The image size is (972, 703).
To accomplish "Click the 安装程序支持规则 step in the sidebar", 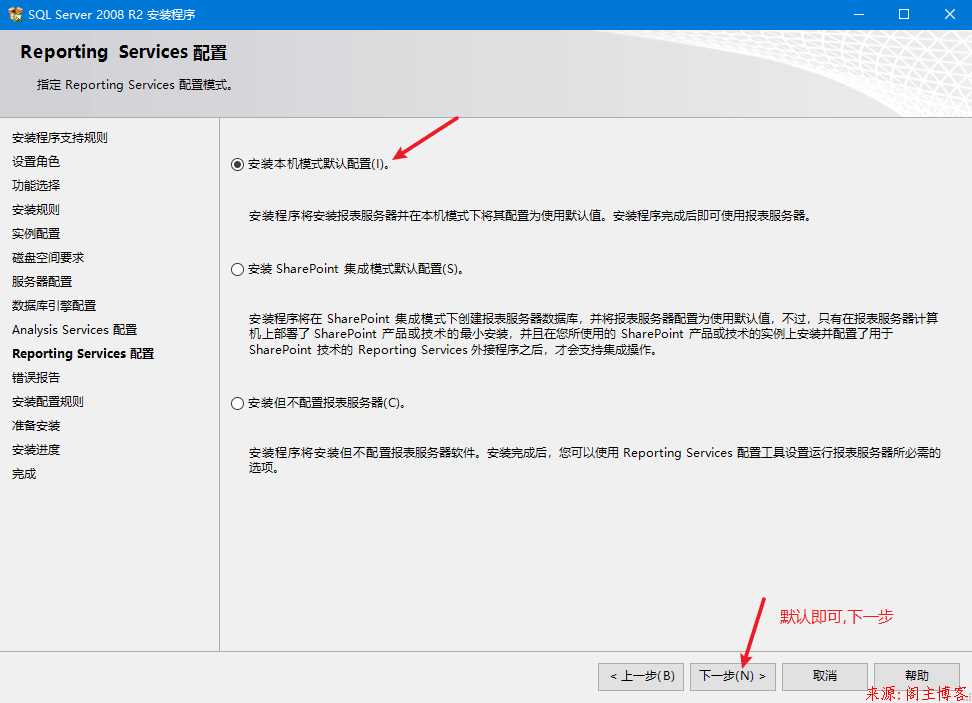I will 60,138.
